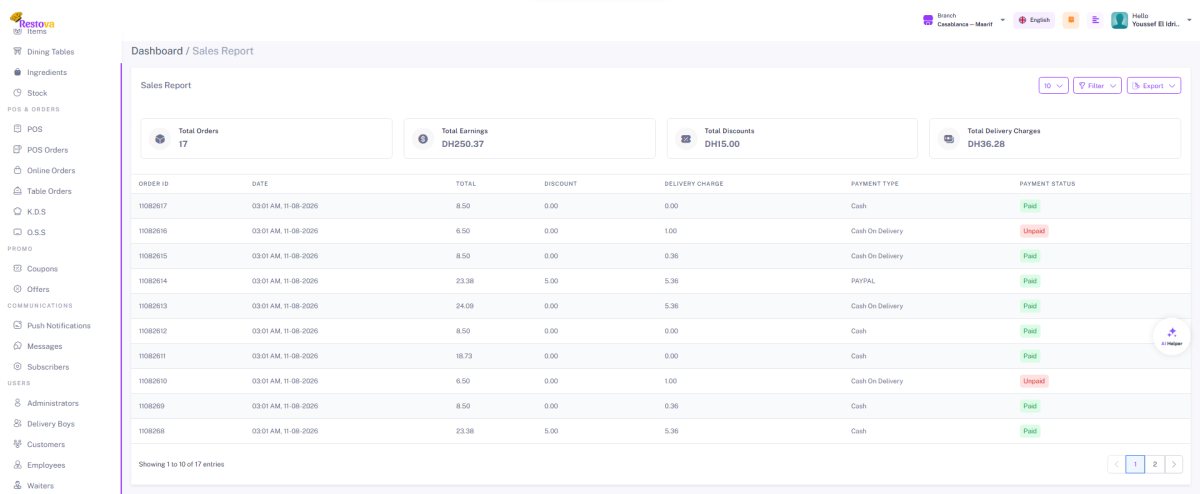Click the ORDER ID column header

tap(153, 184)
